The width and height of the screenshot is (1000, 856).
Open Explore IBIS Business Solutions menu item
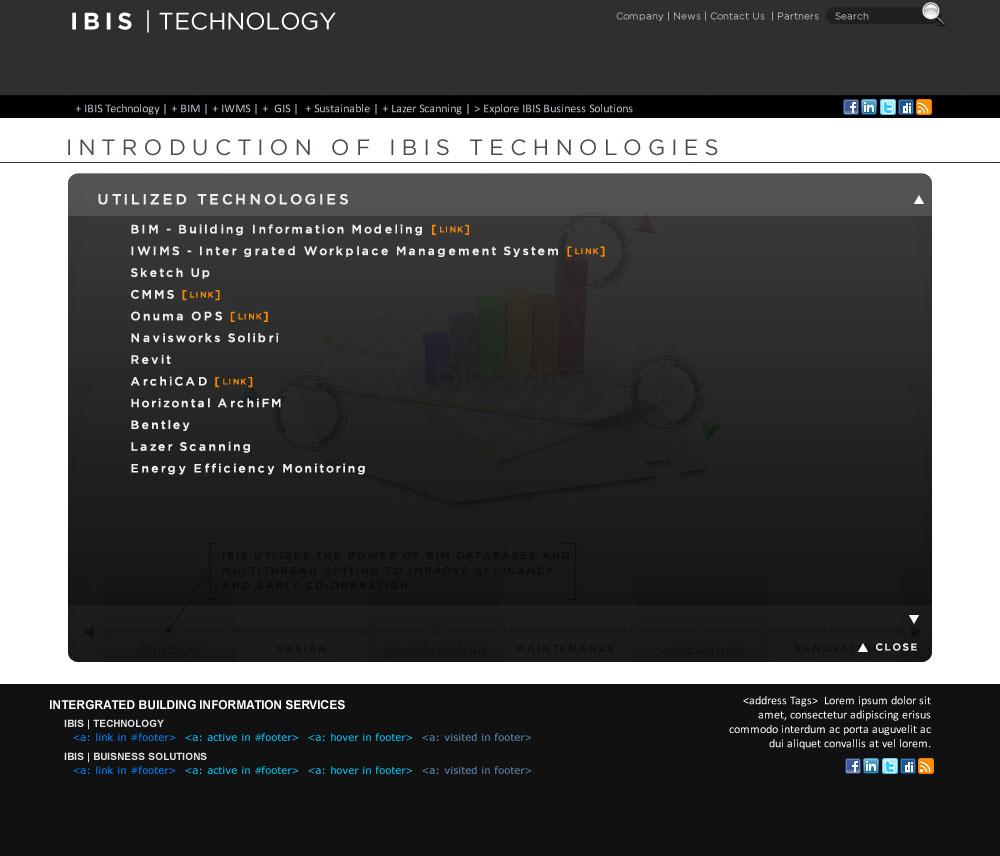coord(553,108)
